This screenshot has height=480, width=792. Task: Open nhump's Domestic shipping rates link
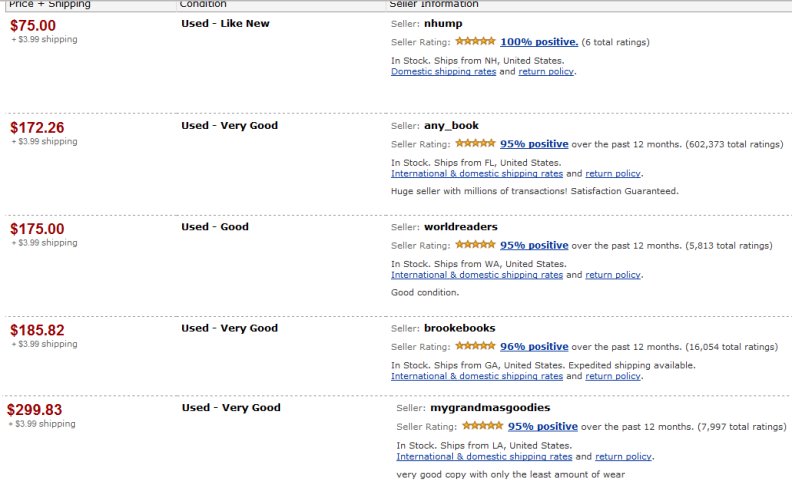tap(444, 72)
